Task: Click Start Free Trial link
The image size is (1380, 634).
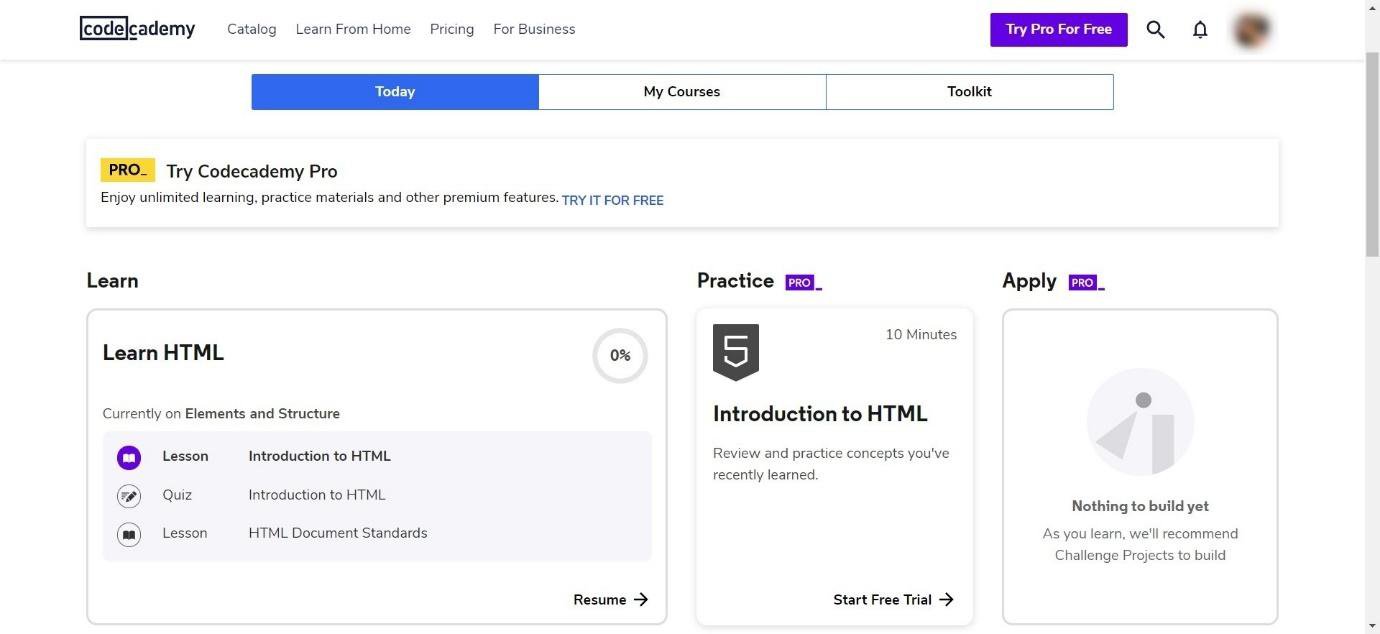Action: pyautogui.click(x=894, y=599)
